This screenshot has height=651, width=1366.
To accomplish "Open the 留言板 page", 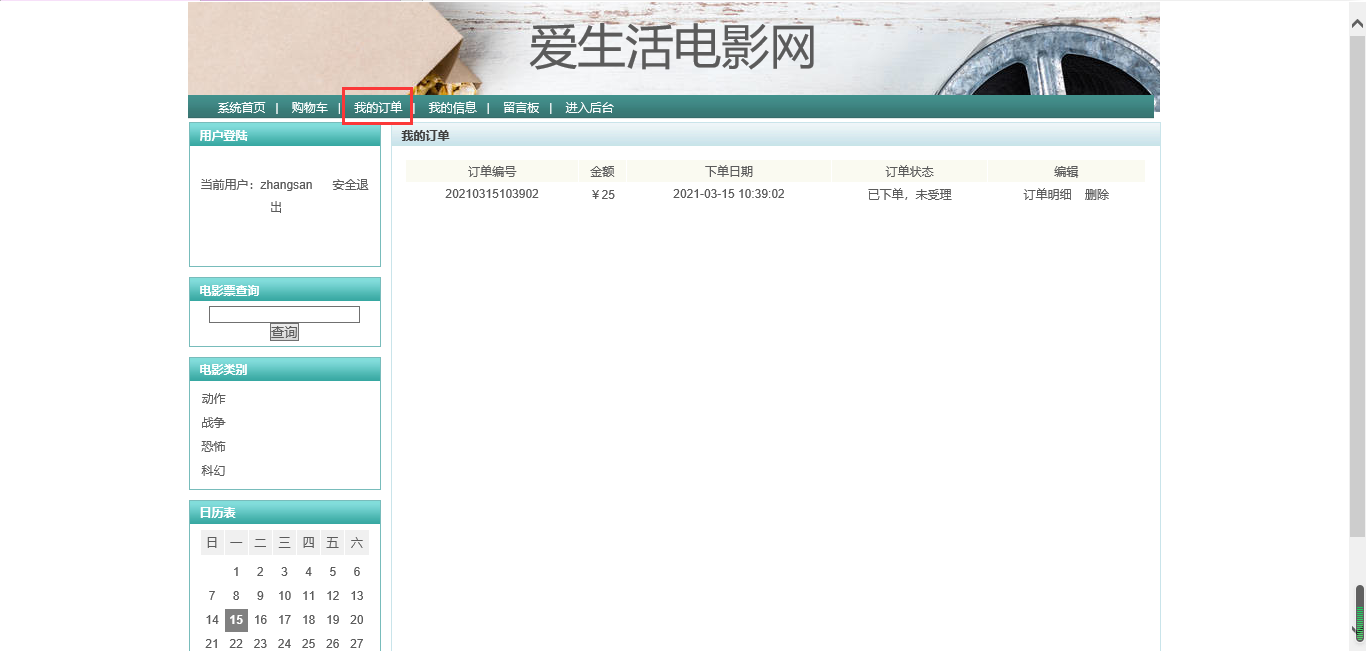I will [521, 108].
